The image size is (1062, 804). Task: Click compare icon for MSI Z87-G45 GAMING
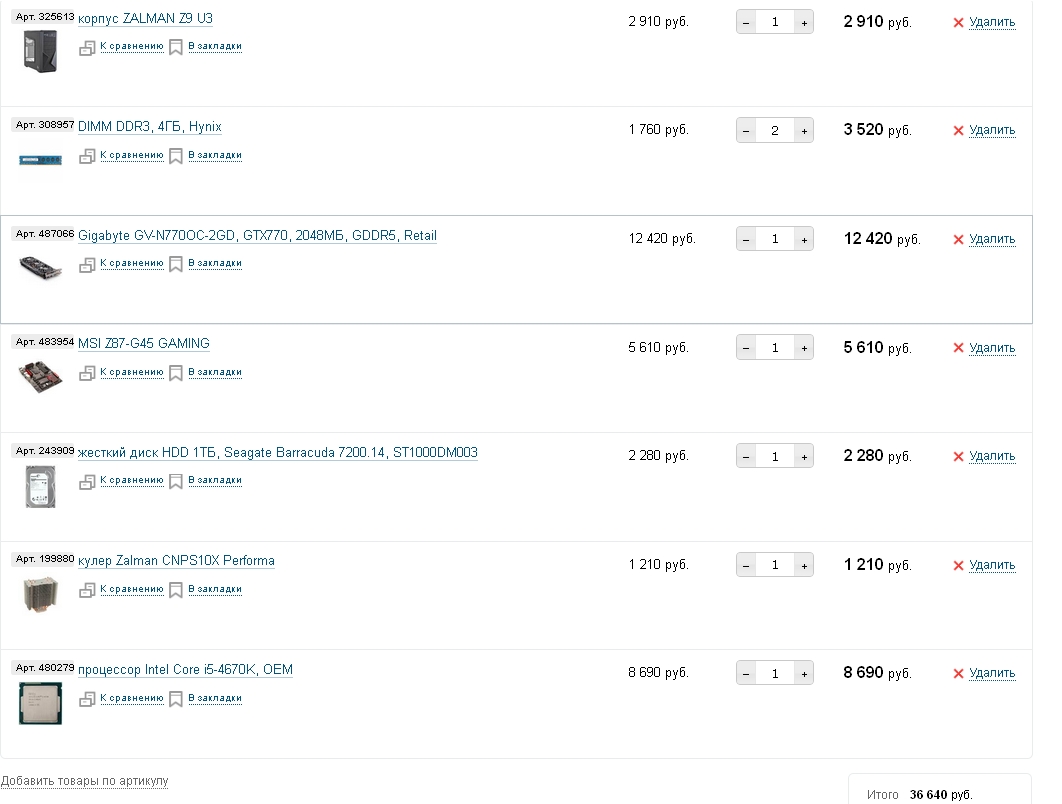coord(88,372)
